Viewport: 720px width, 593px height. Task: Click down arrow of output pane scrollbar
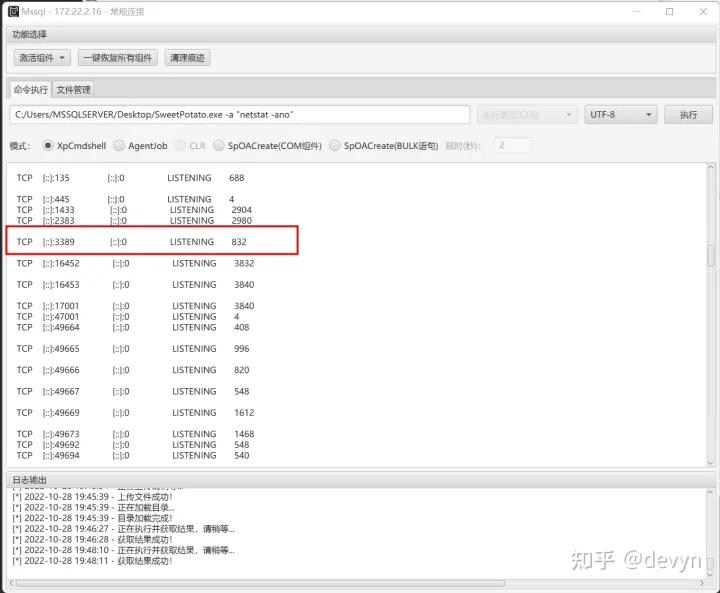[711, 463]
